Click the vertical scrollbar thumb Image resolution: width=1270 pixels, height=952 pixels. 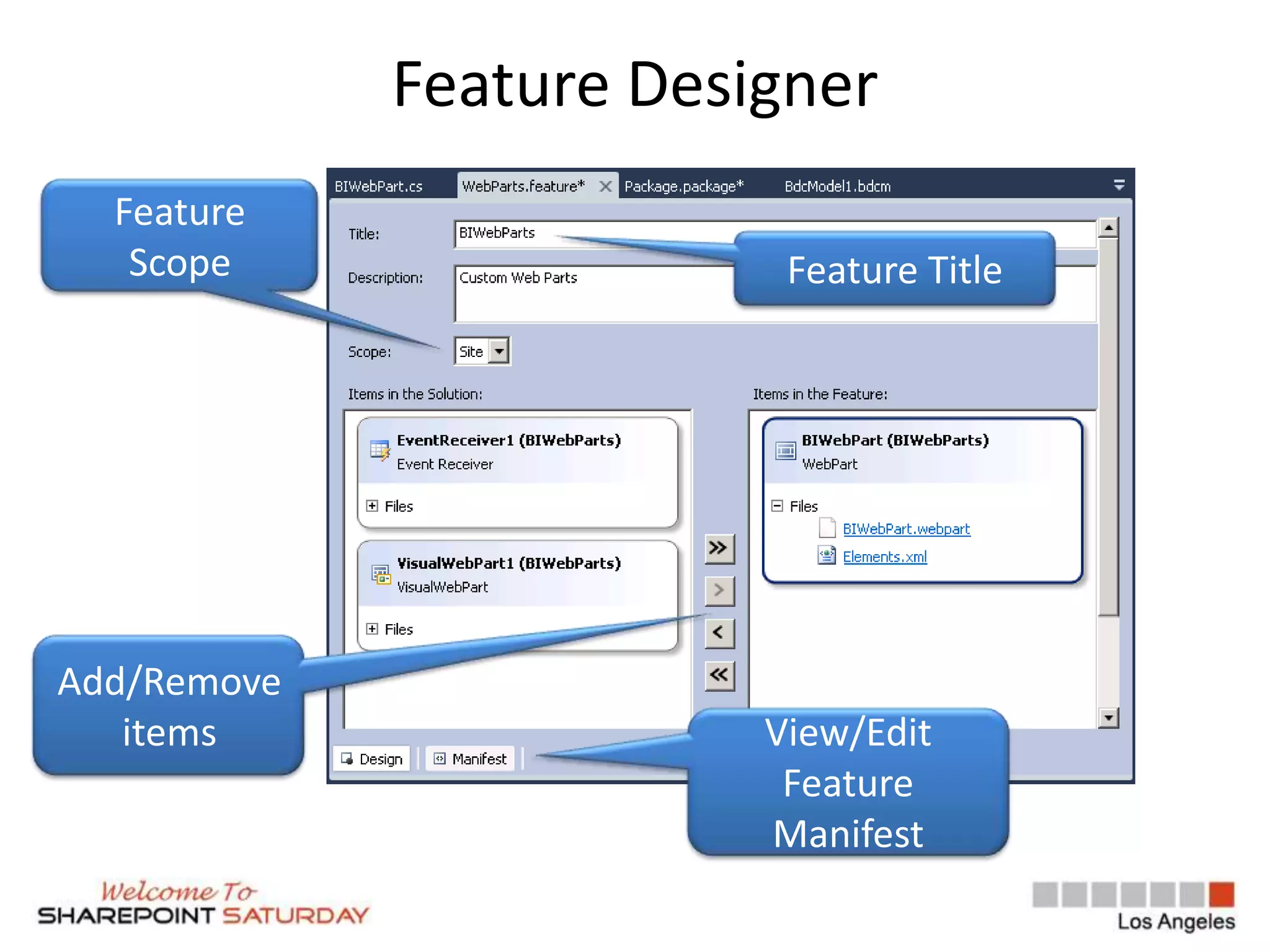[x=1108, y=427]
